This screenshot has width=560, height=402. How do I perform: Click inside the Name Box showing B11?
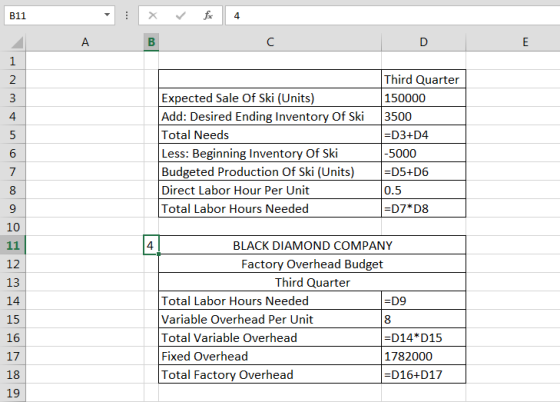tap(54, 15)
